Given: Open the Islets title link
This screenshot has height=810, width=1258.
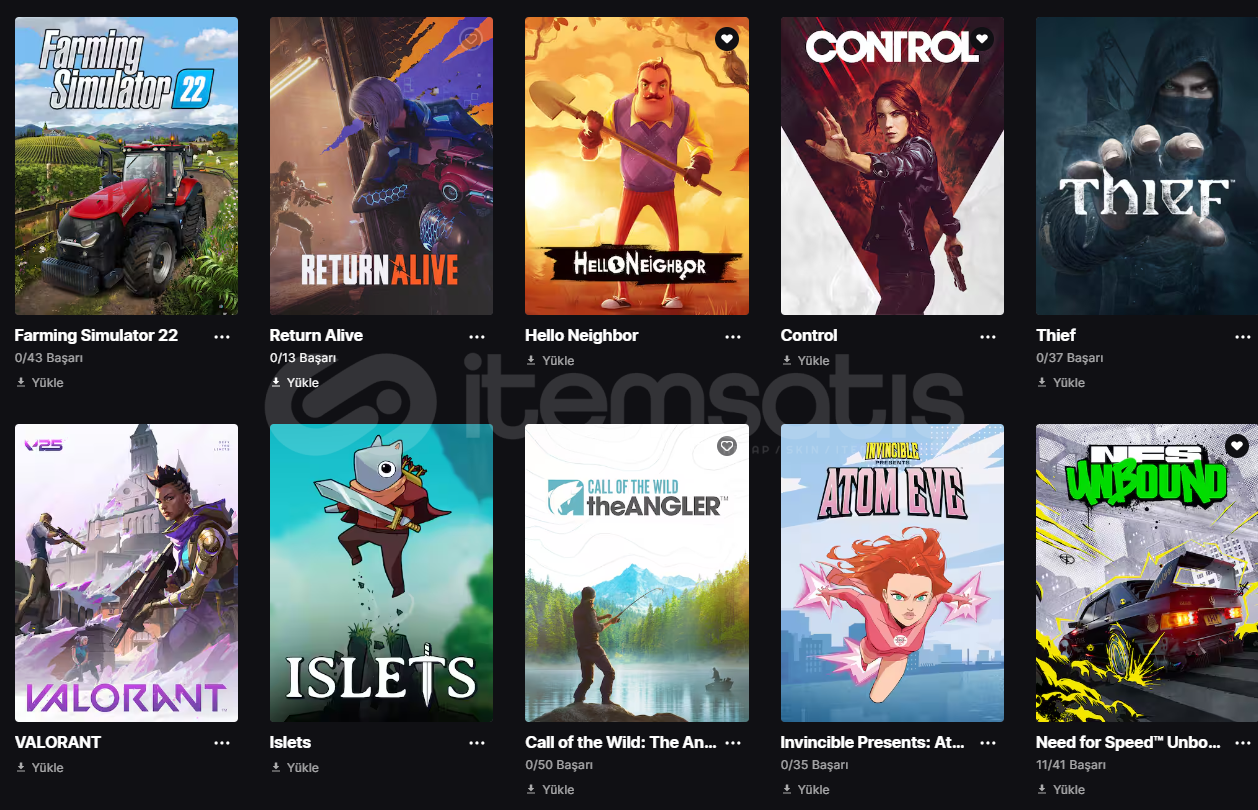Looking at the screenshot, I should pos(290,742).
